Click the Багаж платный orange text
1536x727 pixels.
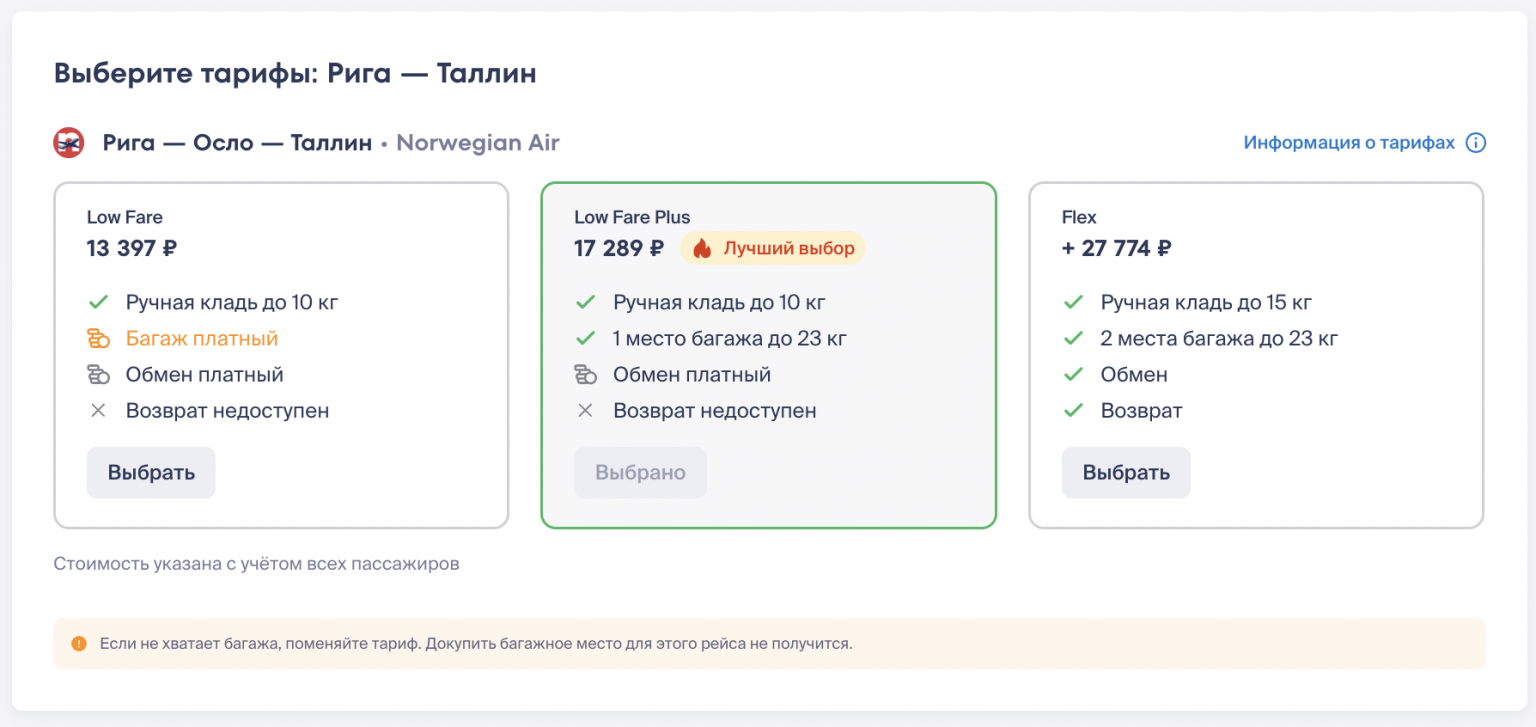pos(202,339)
